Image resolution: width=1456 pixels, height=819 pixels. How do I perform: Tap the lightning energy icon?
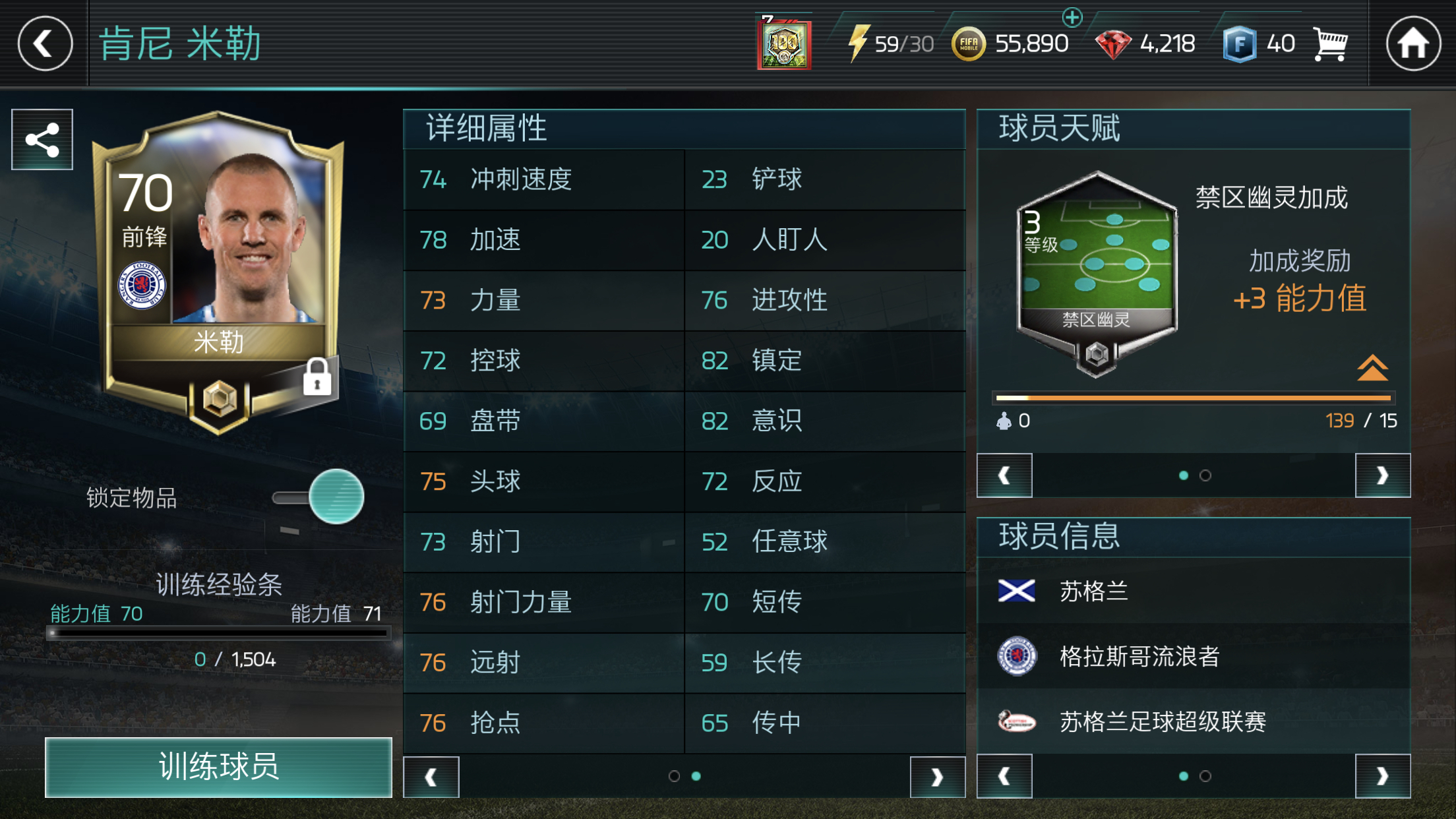tap(858, 43)
